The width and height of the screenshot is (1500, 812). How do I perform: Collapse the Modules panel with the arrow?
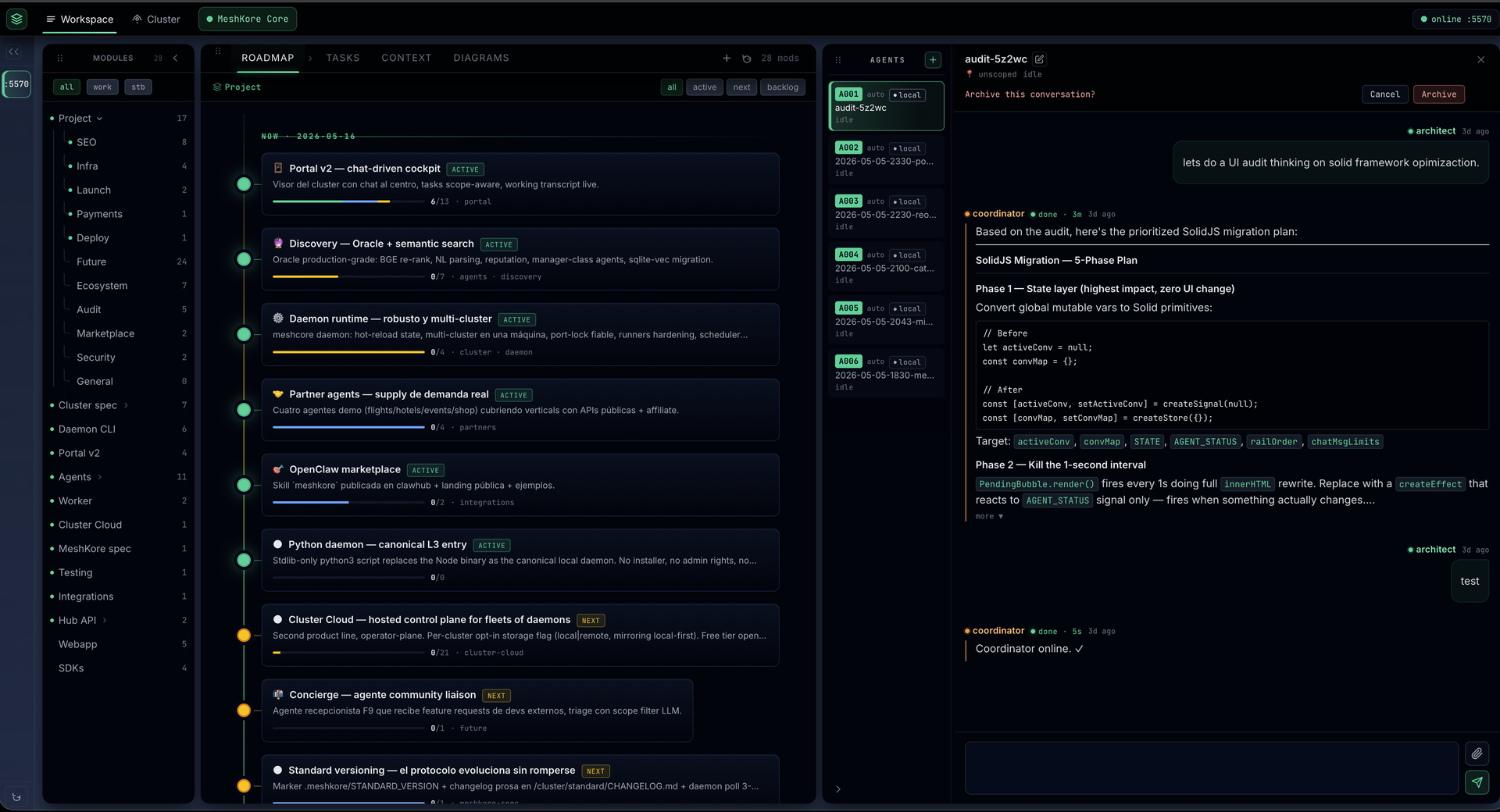[x=176, y=58]
